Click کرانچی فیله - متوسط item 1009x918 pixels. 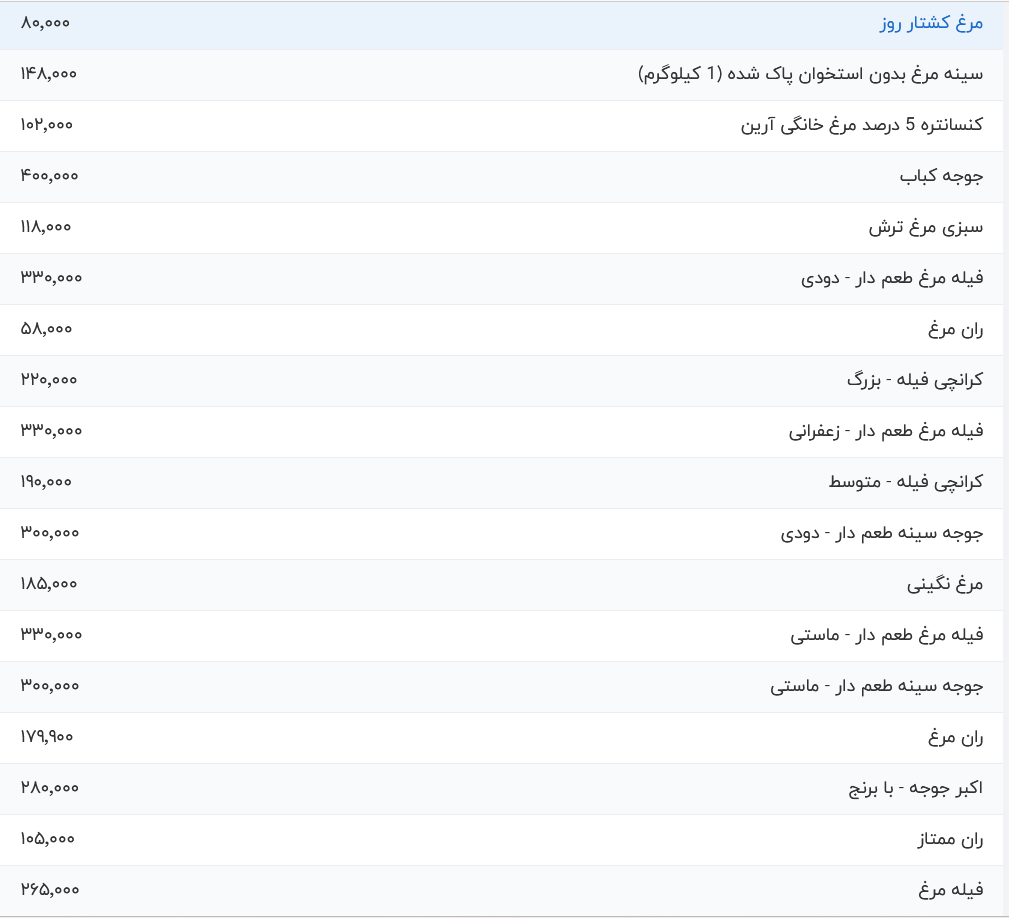[905, 482]
